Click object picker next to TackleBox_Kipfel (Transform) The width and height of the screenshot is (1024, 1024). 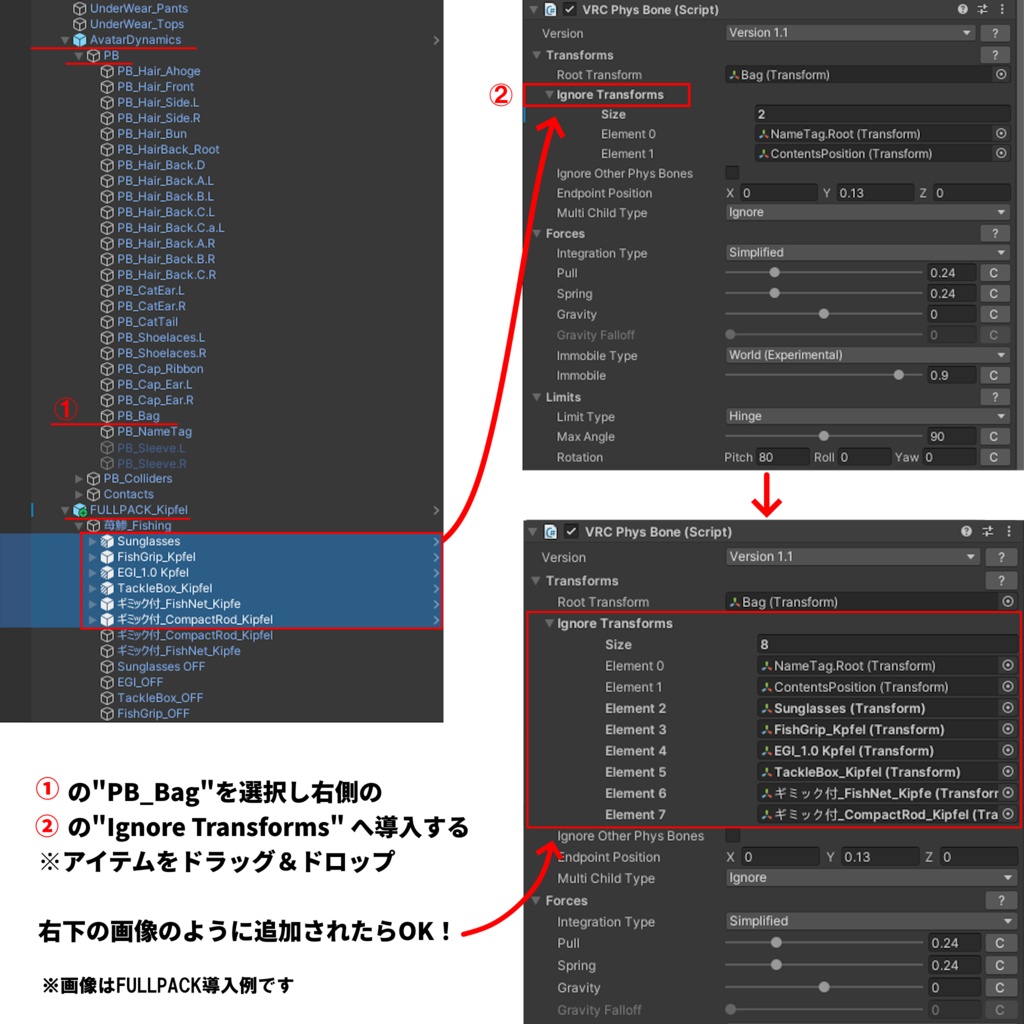(1008, 771)
